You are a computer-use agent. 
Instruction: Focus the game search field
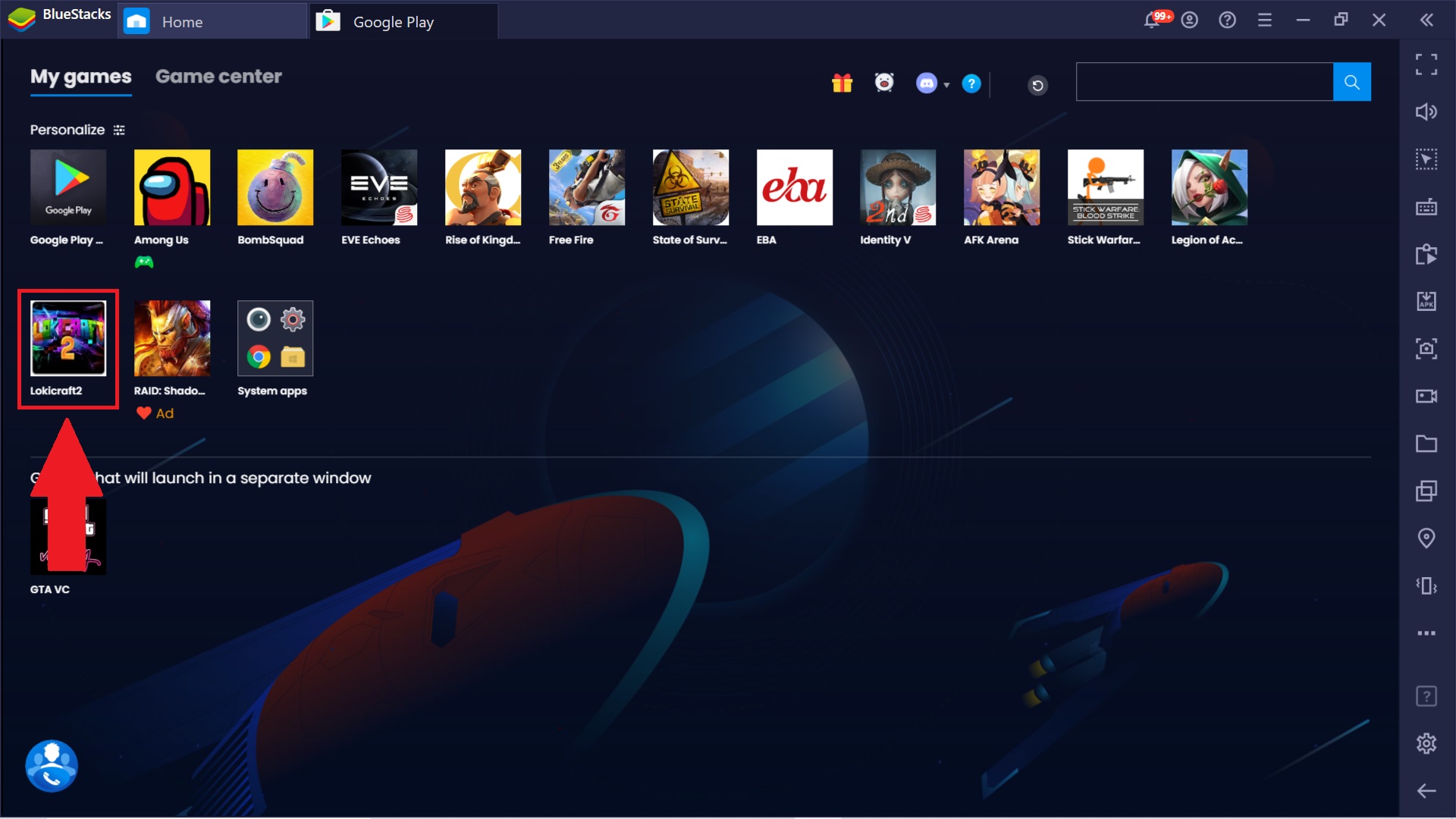click(1204, 82)
